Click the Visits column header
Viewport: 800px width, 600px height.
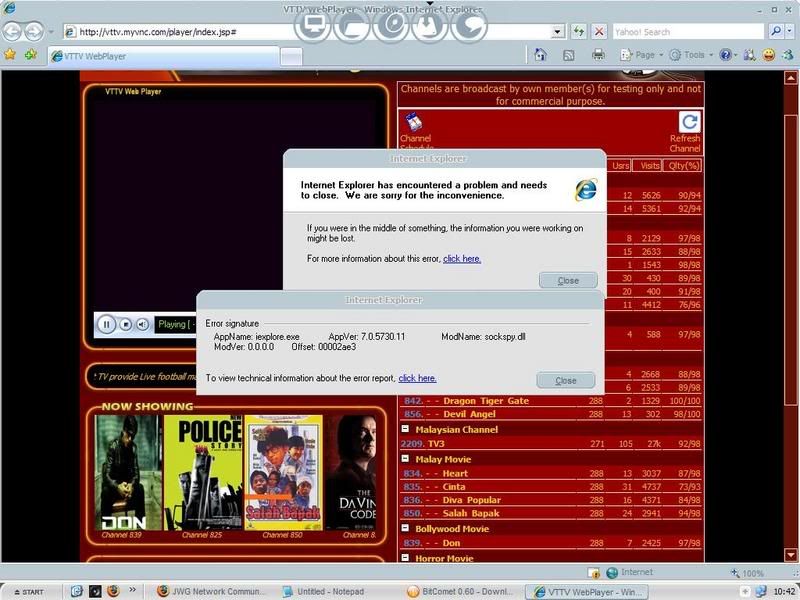(x=649, y=165)
